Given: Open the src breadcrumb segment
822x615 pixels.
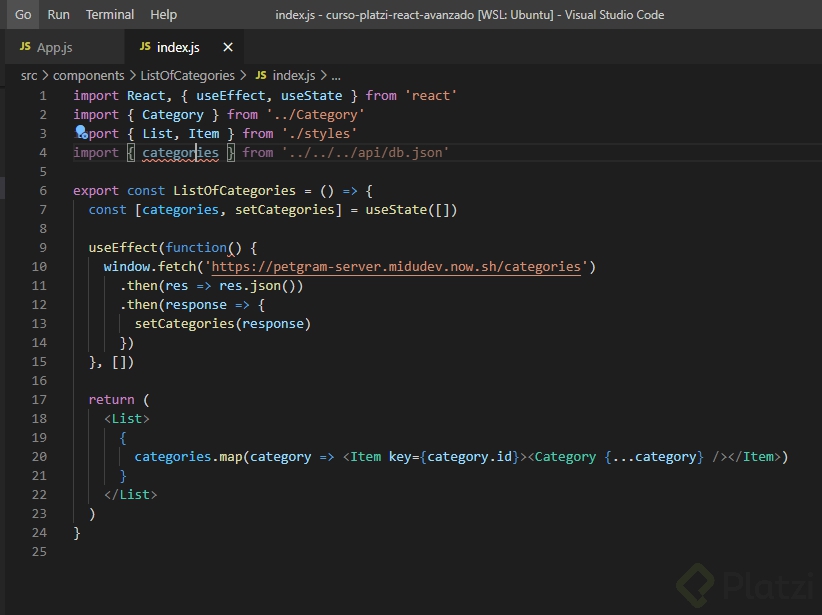Looking at the screenshot, I should 29,75.
